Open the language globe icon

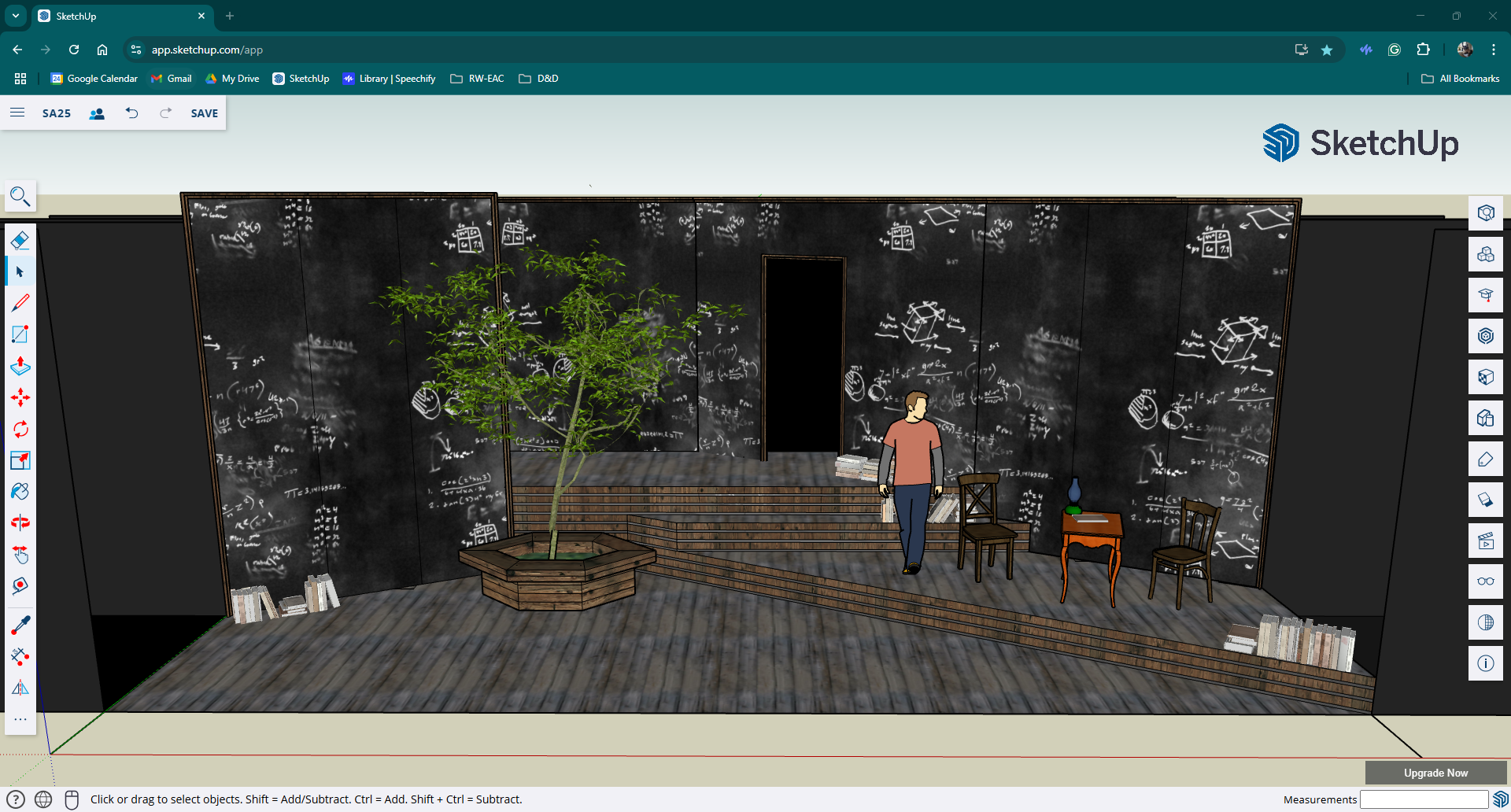[43, 799]
